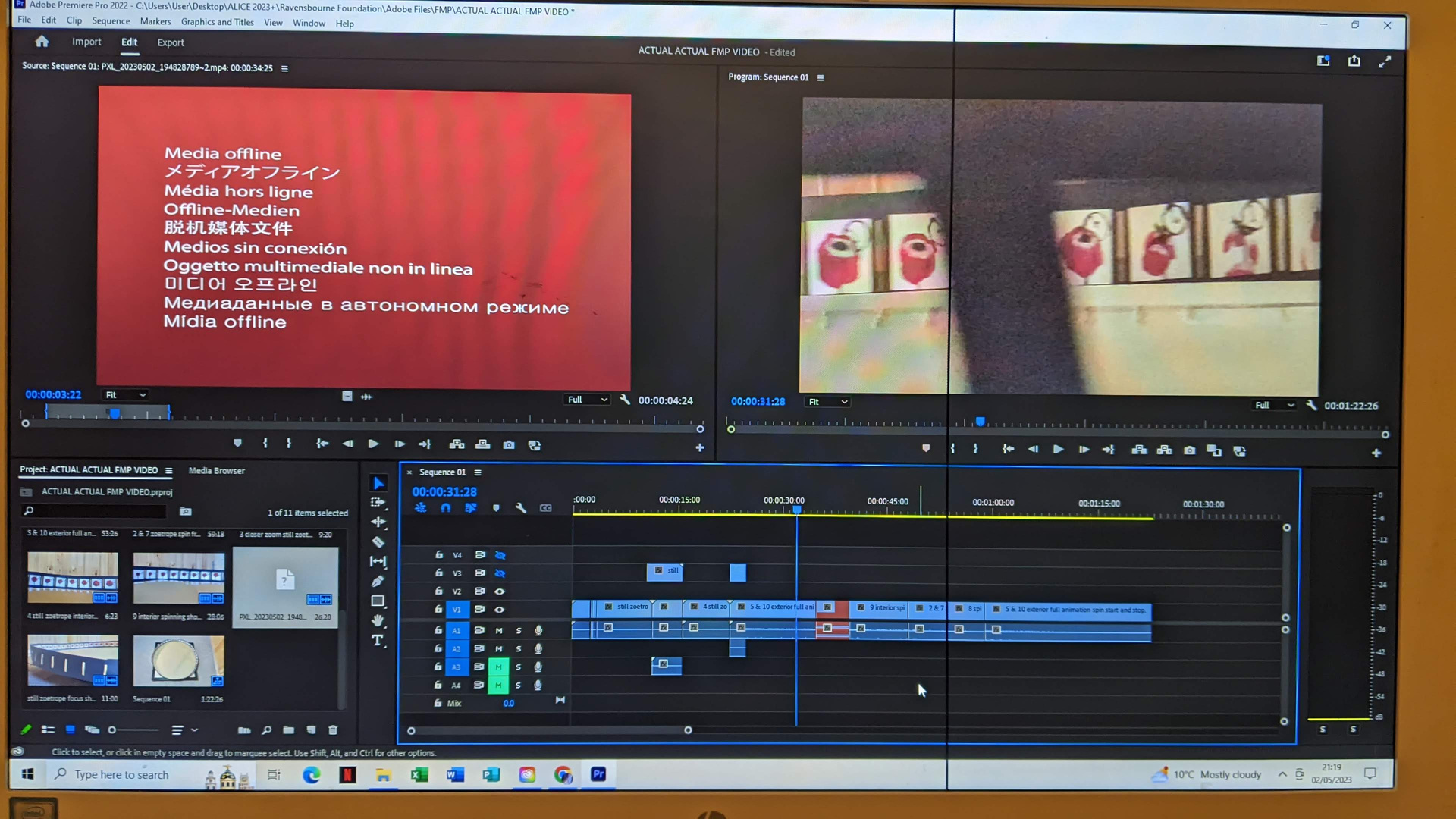Viewport: 1456px width, 819px height.
Task: Go to In point in Program monitor
Action: pos(1008,450)
